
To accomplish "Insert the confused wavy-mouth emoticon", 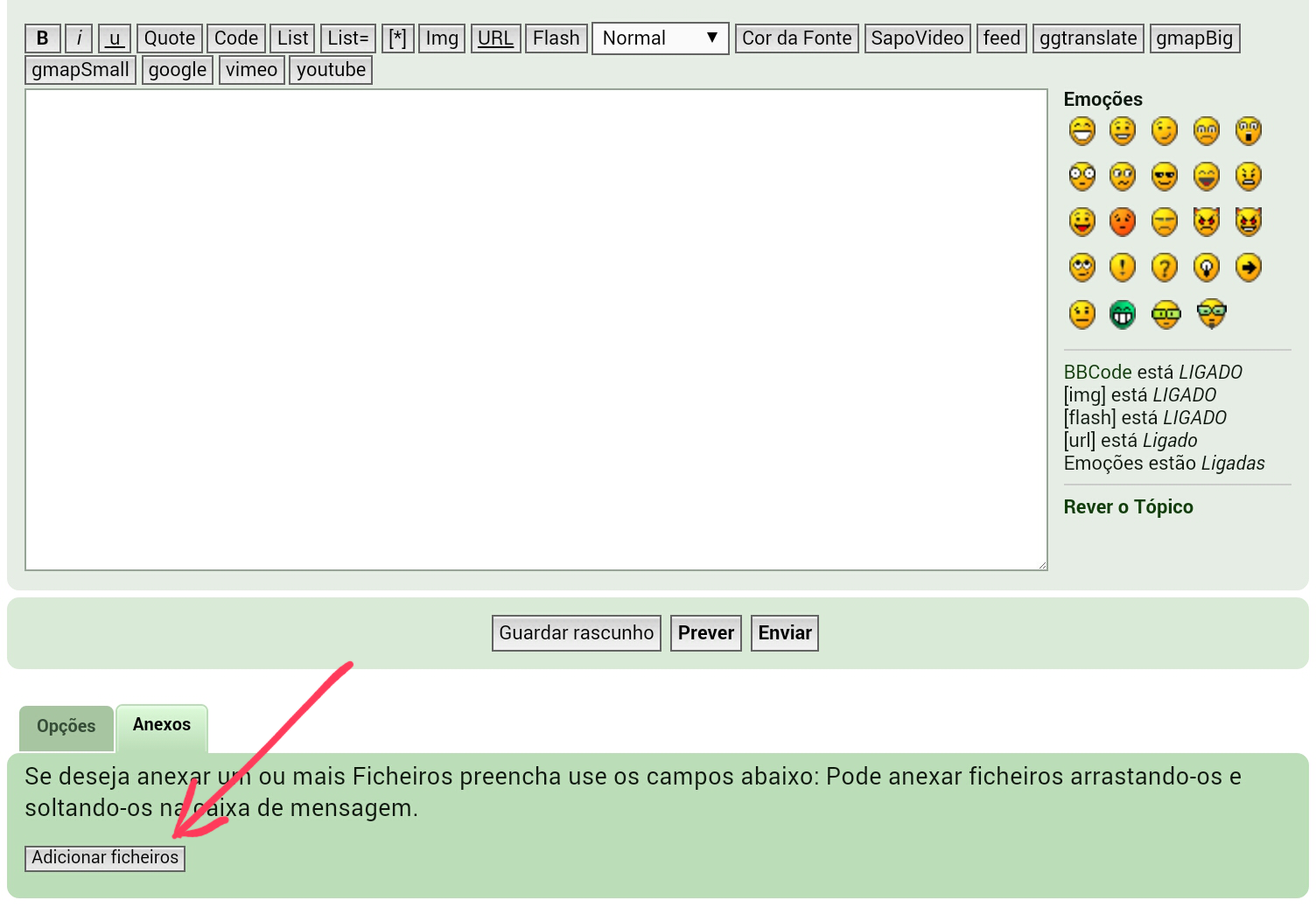I will coord(1123,177).
